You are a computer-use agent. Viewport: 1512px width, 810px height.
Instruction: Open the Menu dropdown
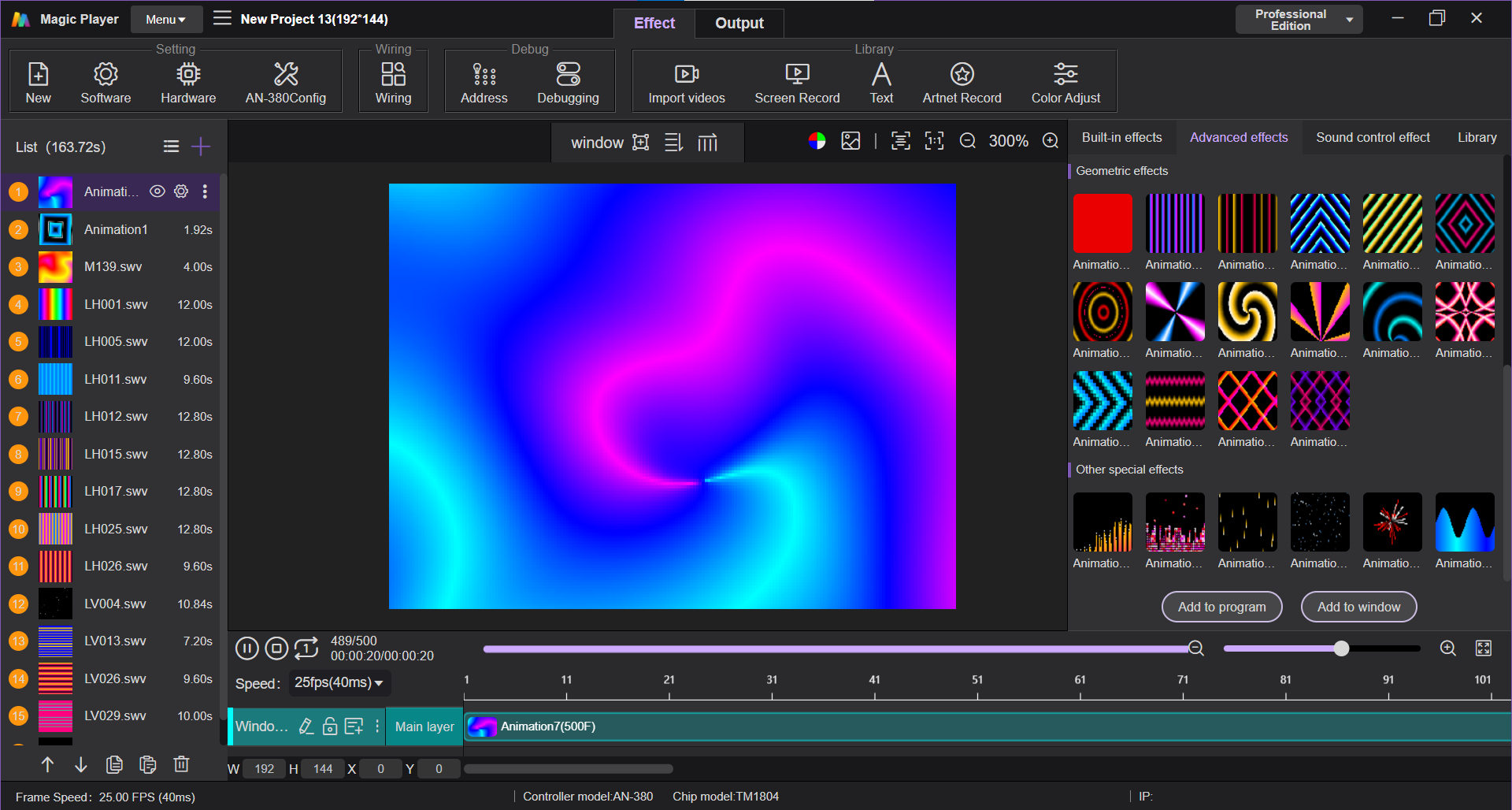point(165,20)
